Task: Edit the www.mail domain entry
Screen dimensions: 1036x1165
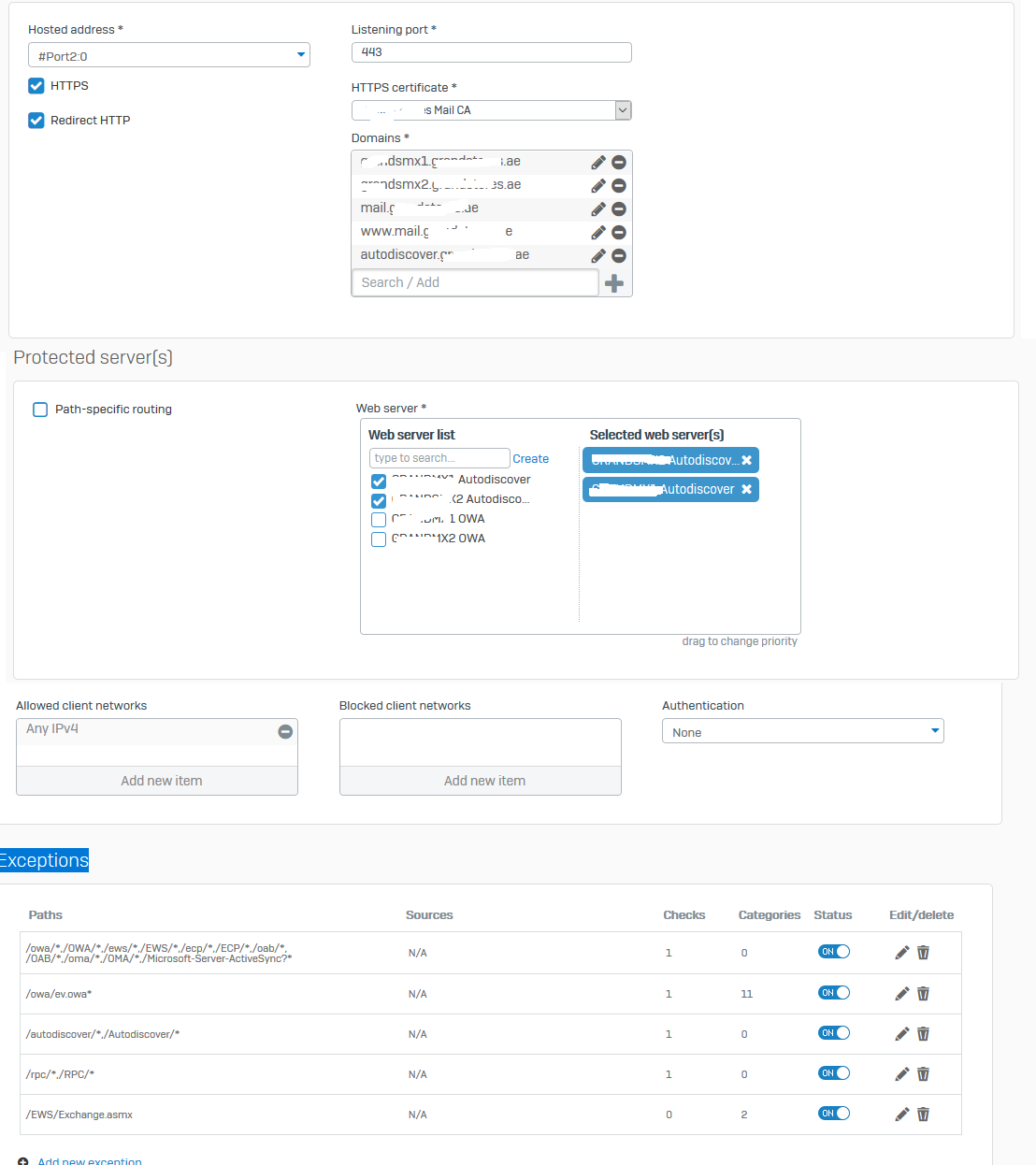Action: [x=598, y=232]
